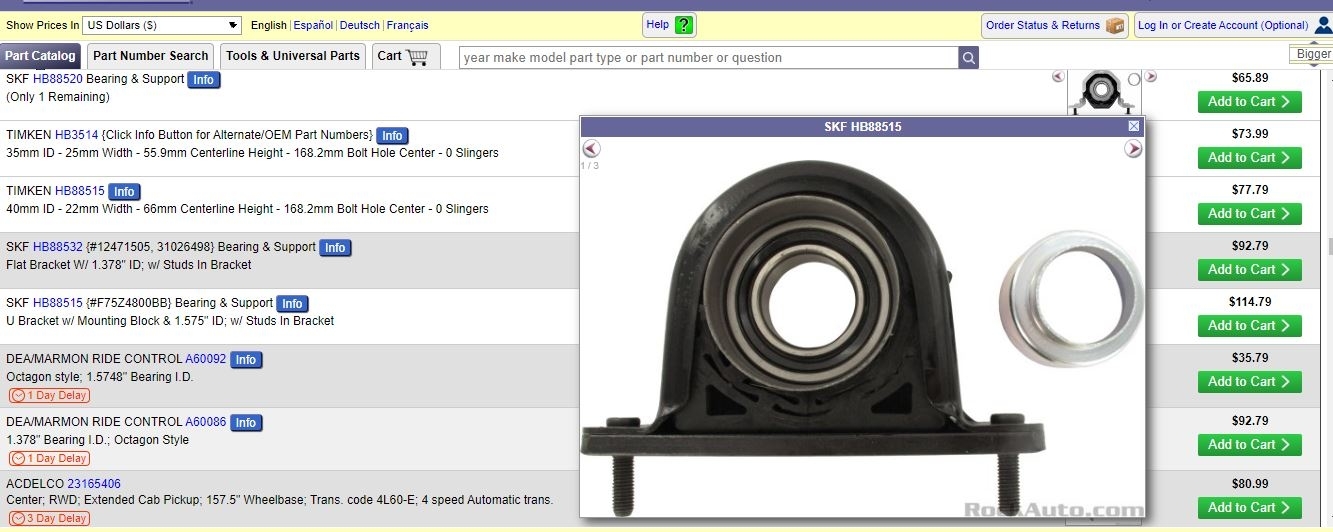Open TIMKEN part number link HB88515
The height and width of the screenshot is (532, 1333).
coord(80,191)
